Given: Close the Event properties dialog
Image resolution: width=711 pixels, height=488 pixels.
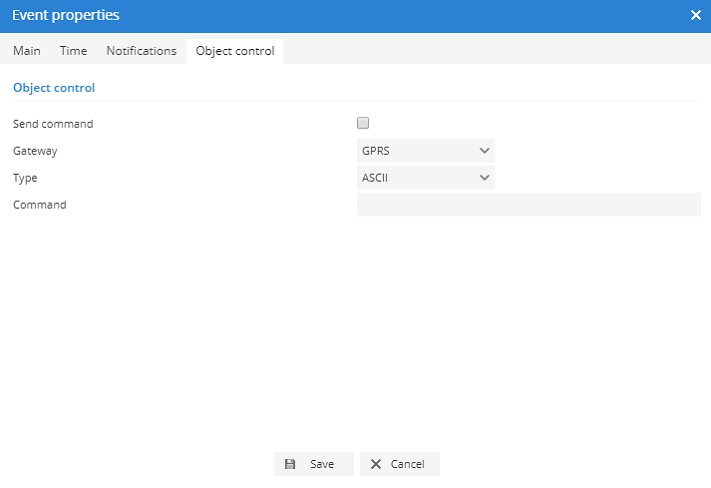Looking at the screenshot, I should coord(696,15).
